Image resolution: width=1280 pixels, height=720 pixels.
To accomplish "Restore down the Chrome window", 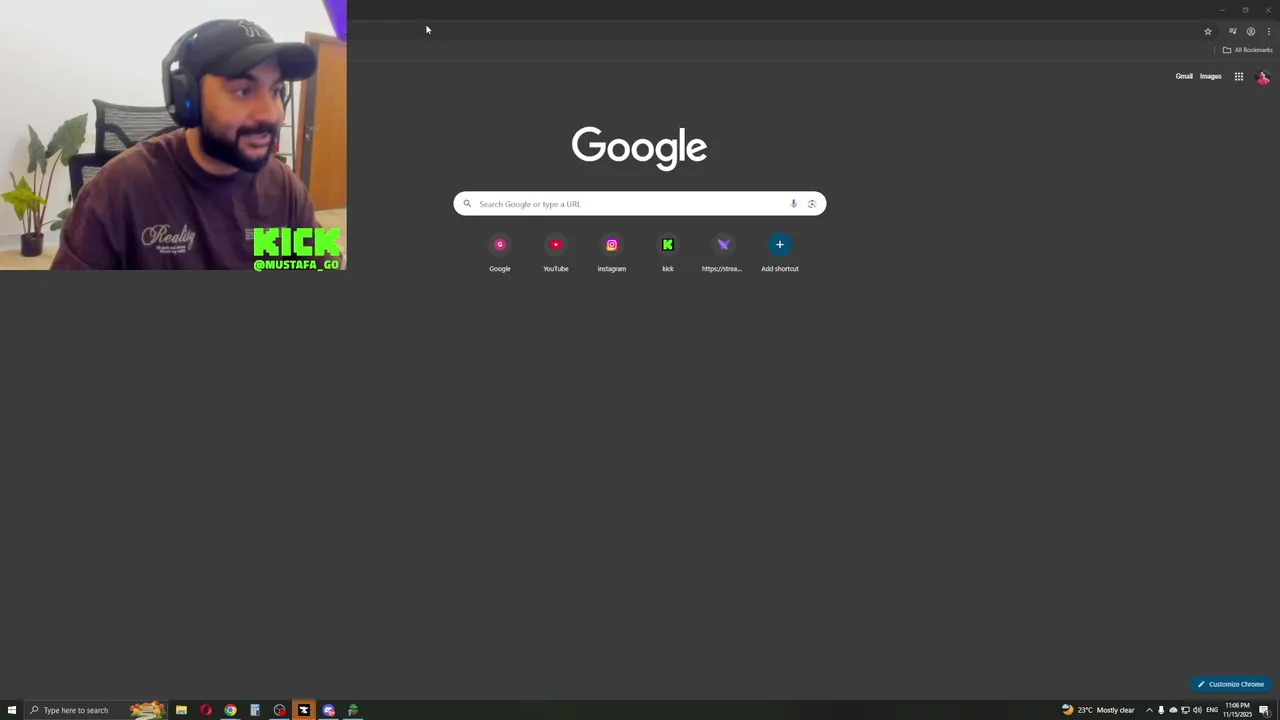I will (1245, 10).
